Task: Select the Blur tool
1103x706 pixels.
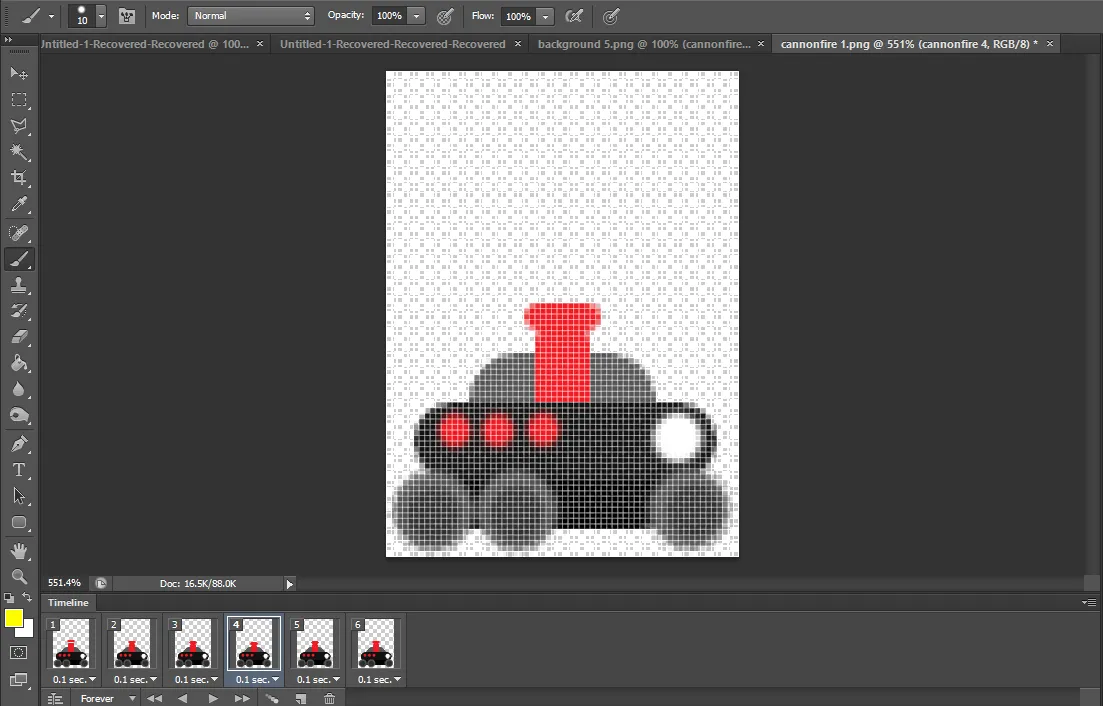Action: click(x=19, y=390)
